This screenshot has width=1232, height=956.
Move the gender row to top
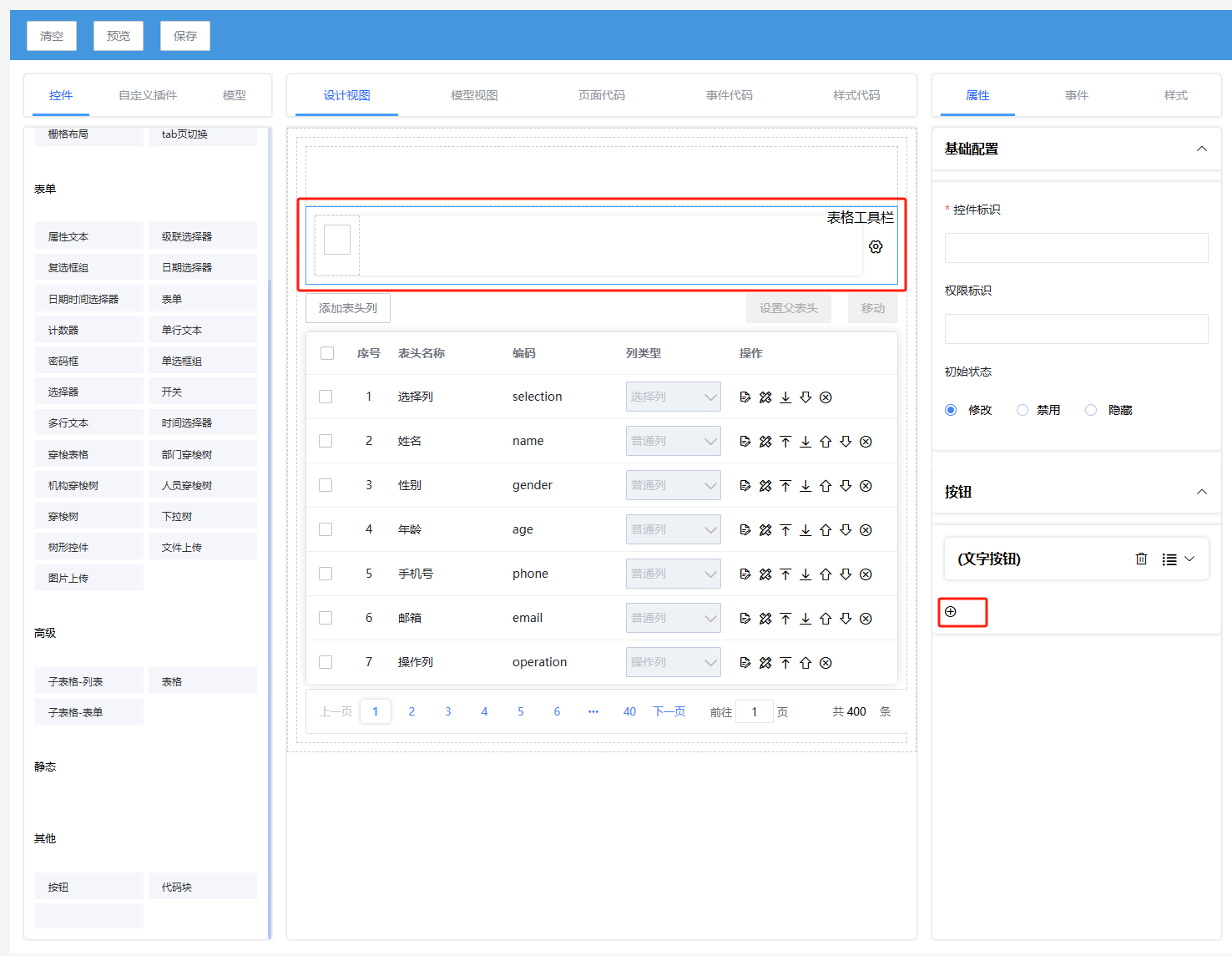[x=785, y=486]
